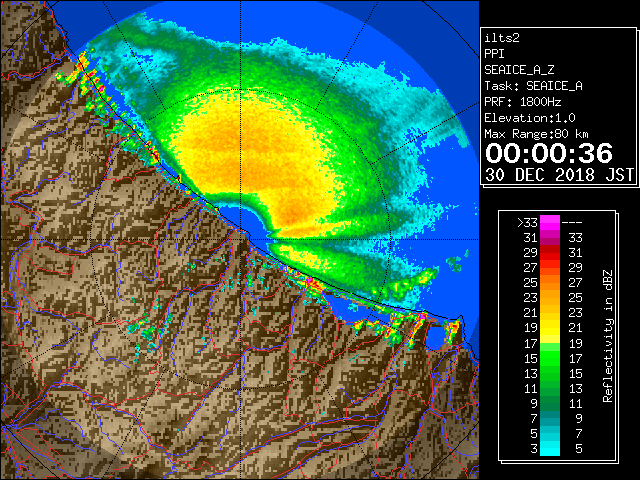Select the 'SEAICE_A_Z' product label

519,70
